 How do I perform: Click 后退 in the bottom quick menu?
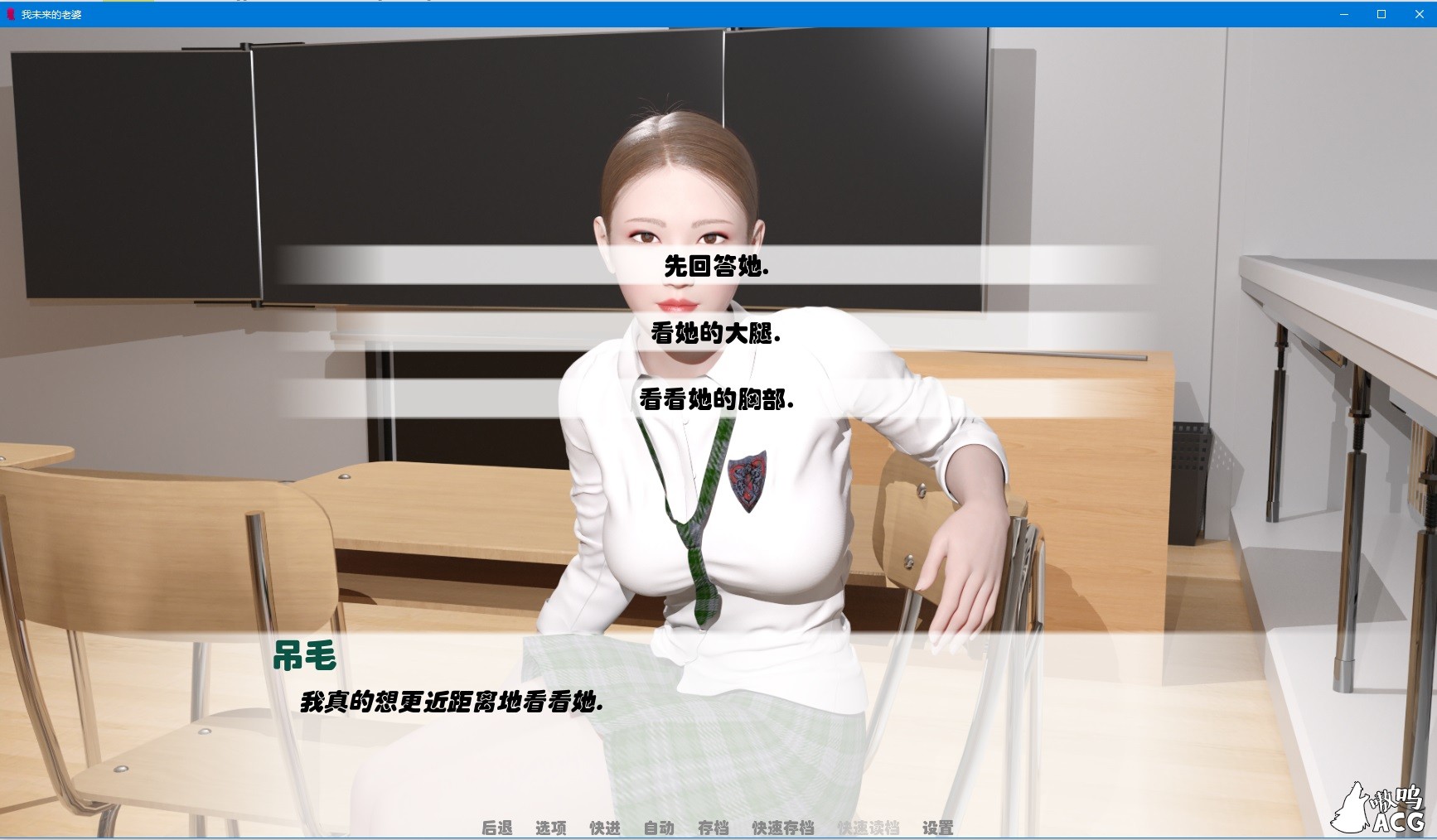point(497,828)
